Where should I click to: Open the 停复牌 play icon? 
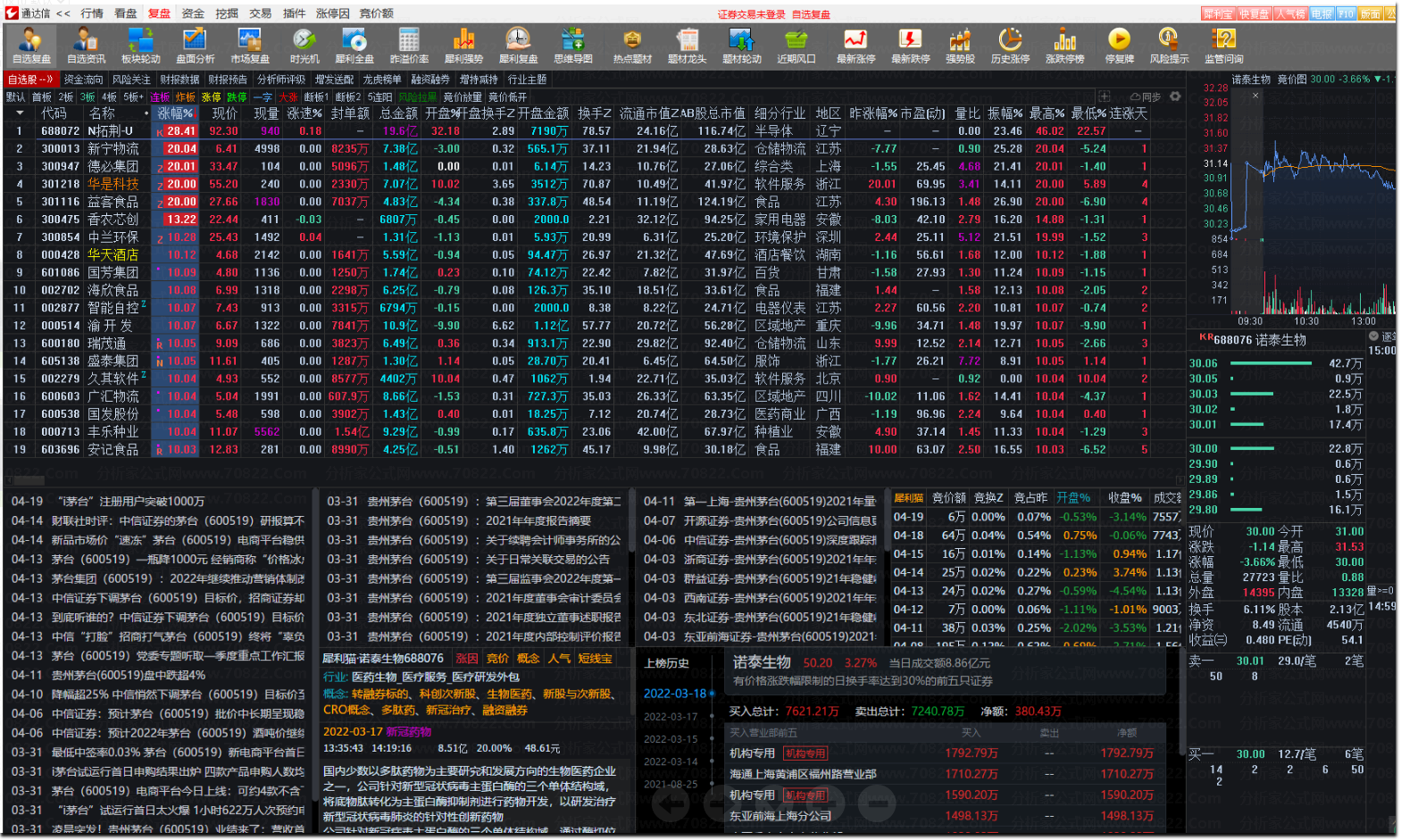(x=1119, y=46)
